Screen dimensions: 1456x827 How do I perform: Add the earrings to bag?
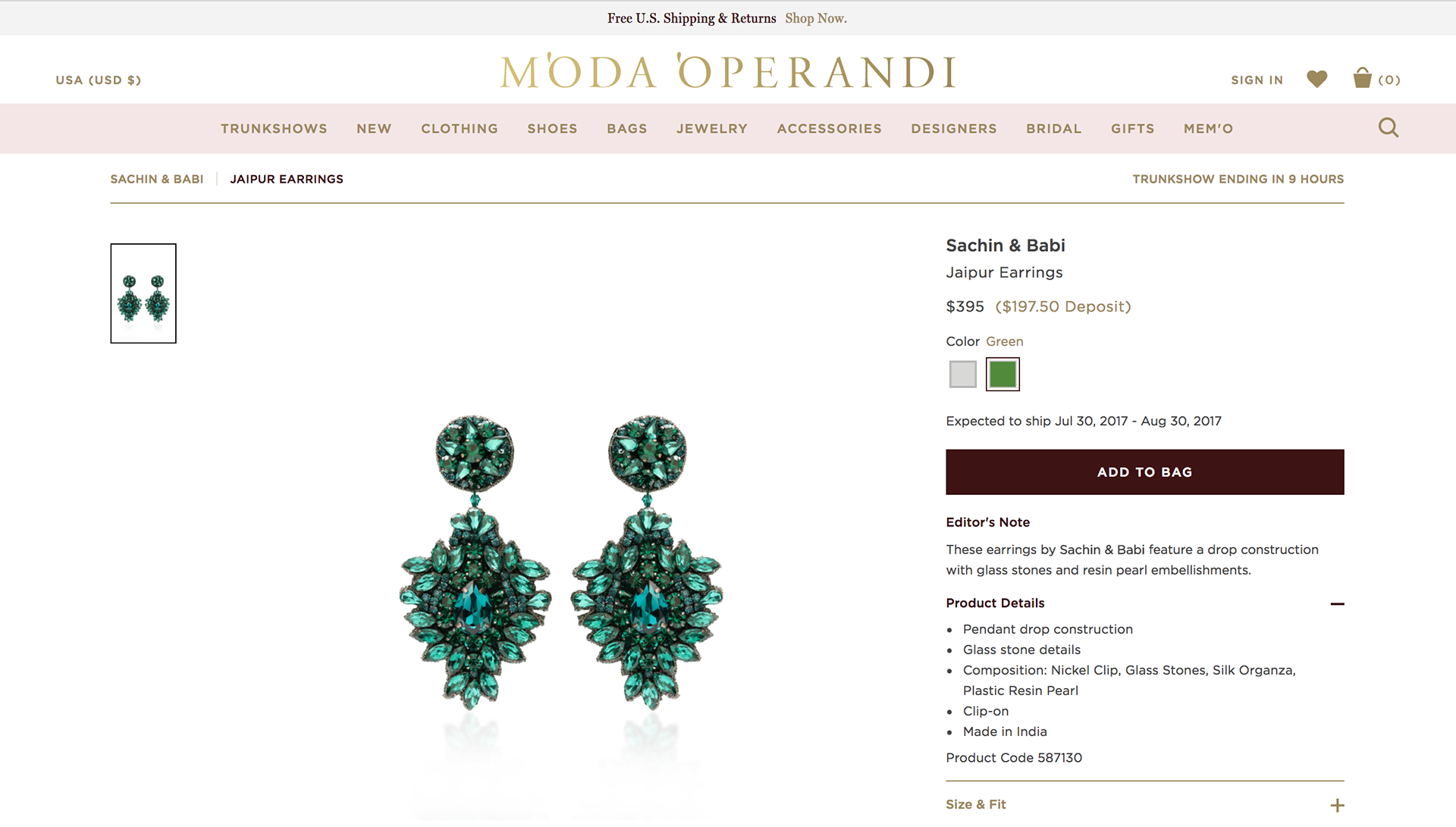tap(1145, 472)
